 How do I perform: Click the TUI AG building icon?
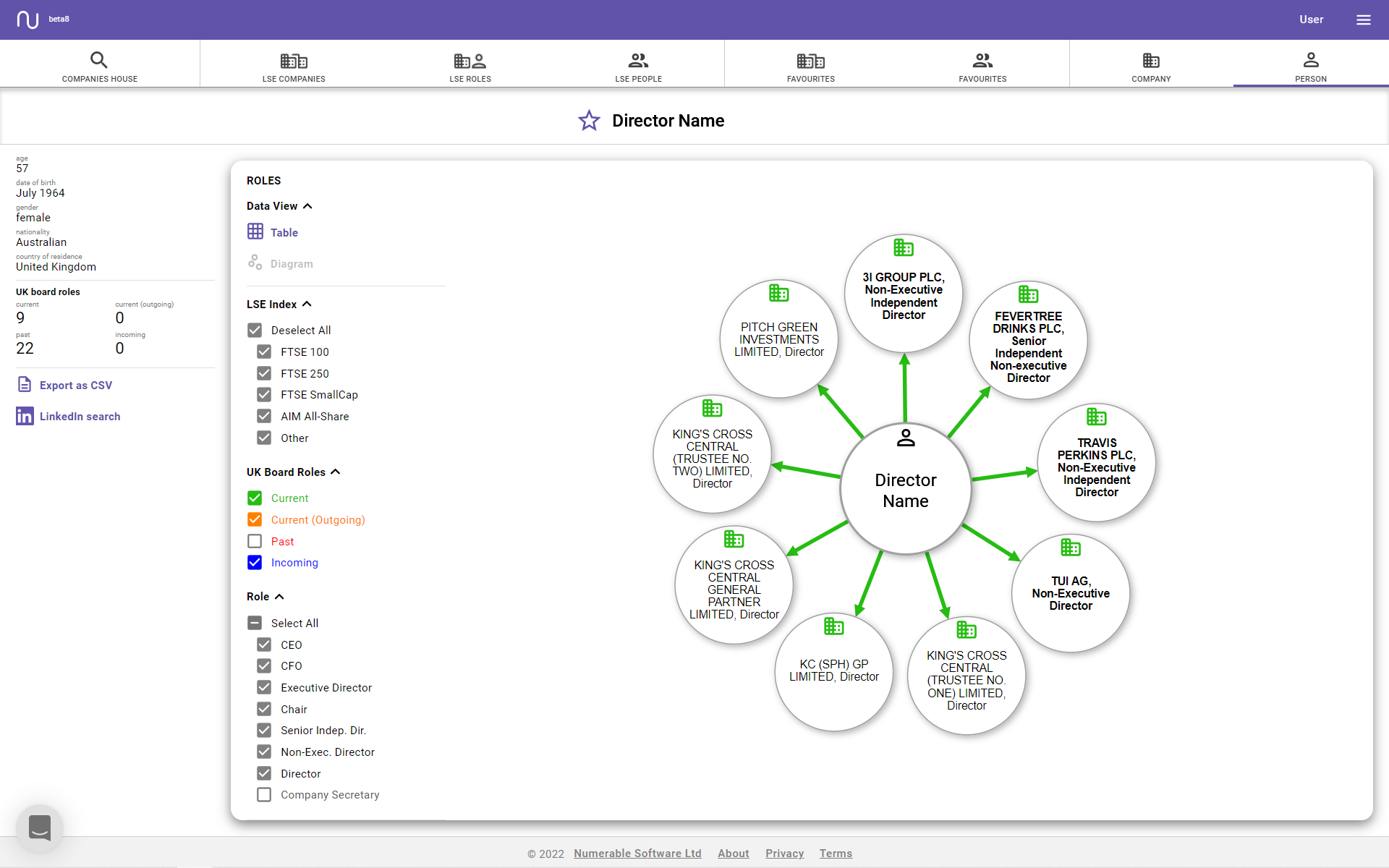(x=1071, y=548)
